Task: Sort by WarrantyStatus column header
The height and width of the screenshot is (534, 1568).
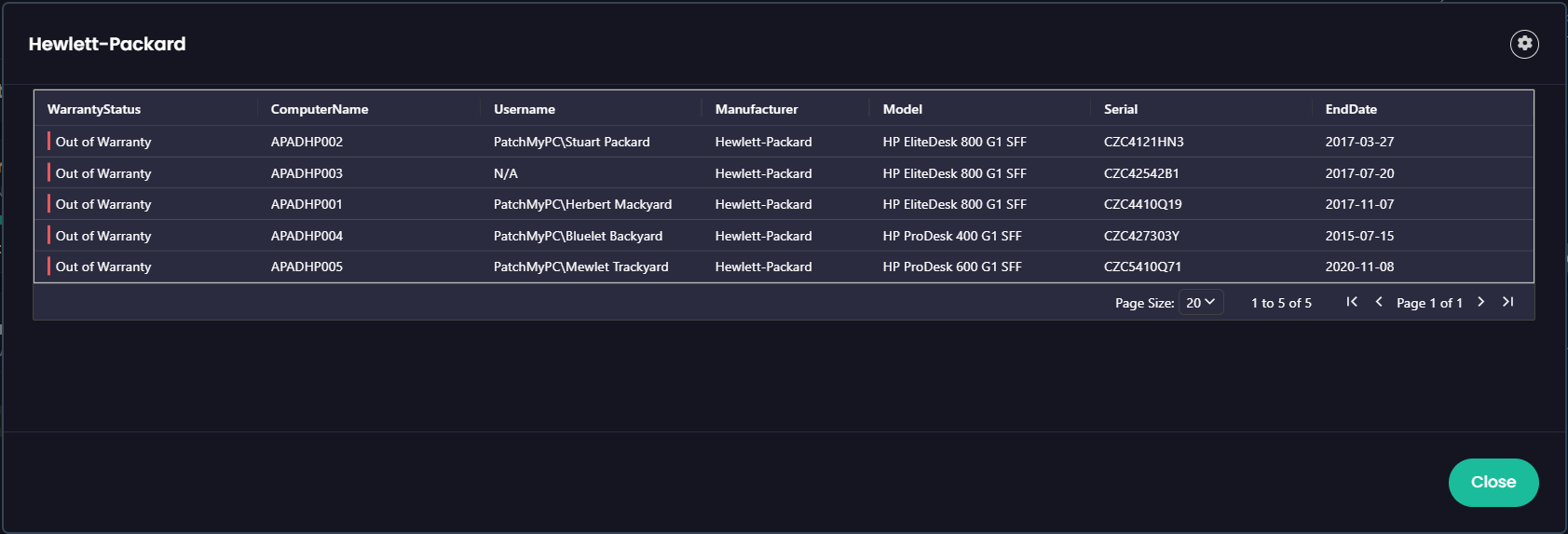Action: [94, 109]
